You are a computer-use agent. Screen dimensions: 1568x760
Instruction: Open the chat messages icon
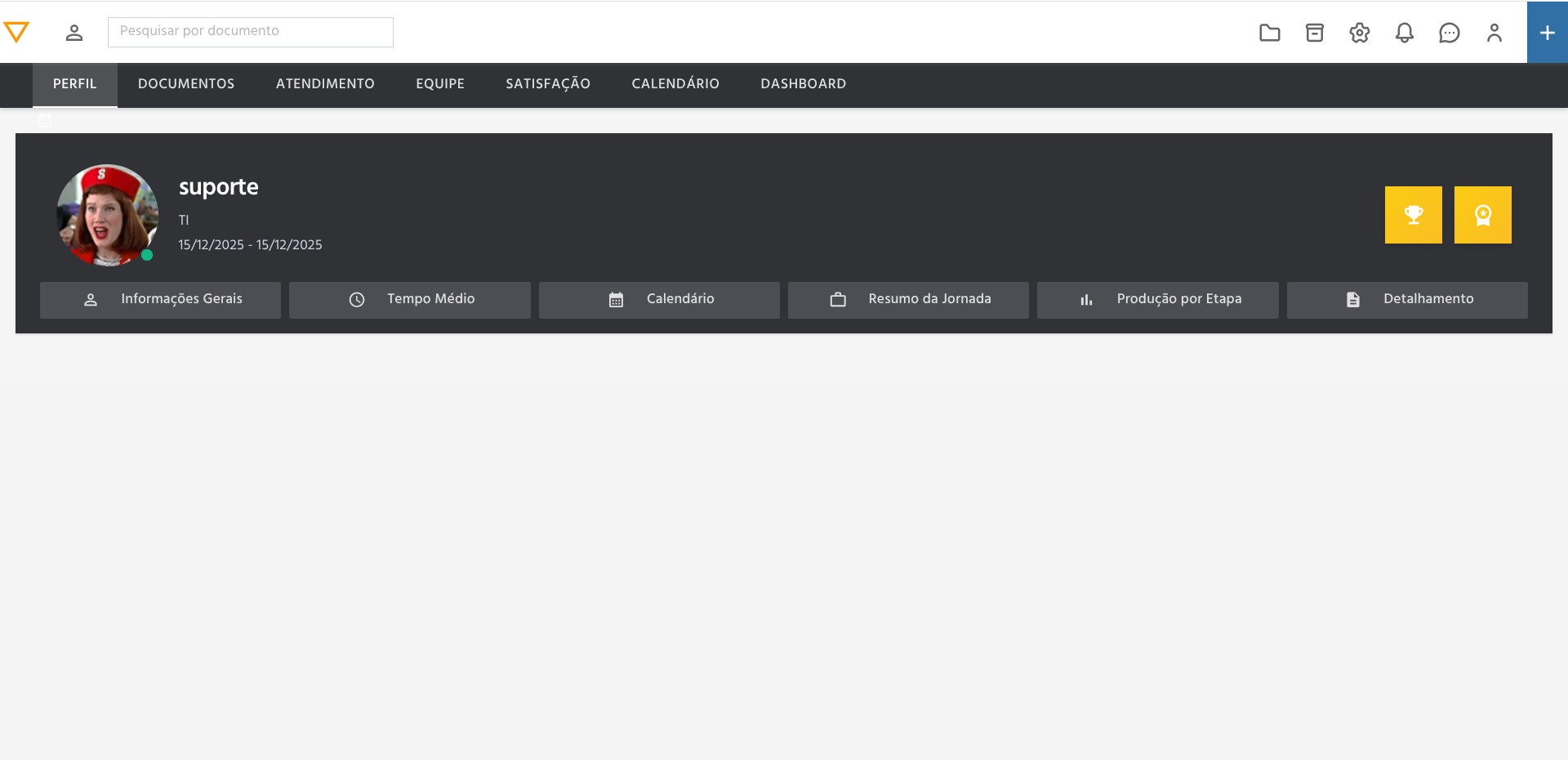click(x=1450, y=33)
